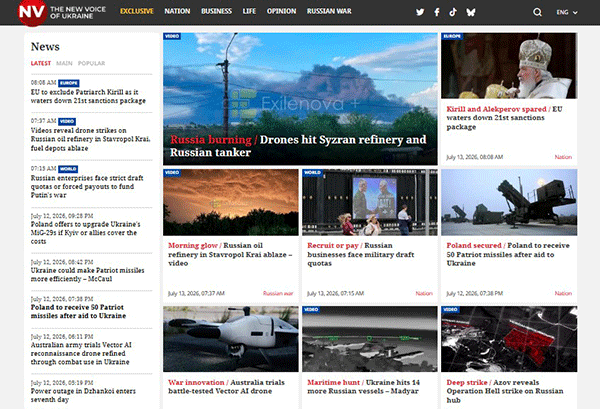
Task: Open 'Russian enterprises face strict draft quotas' item
Action: tap(87, 187)
